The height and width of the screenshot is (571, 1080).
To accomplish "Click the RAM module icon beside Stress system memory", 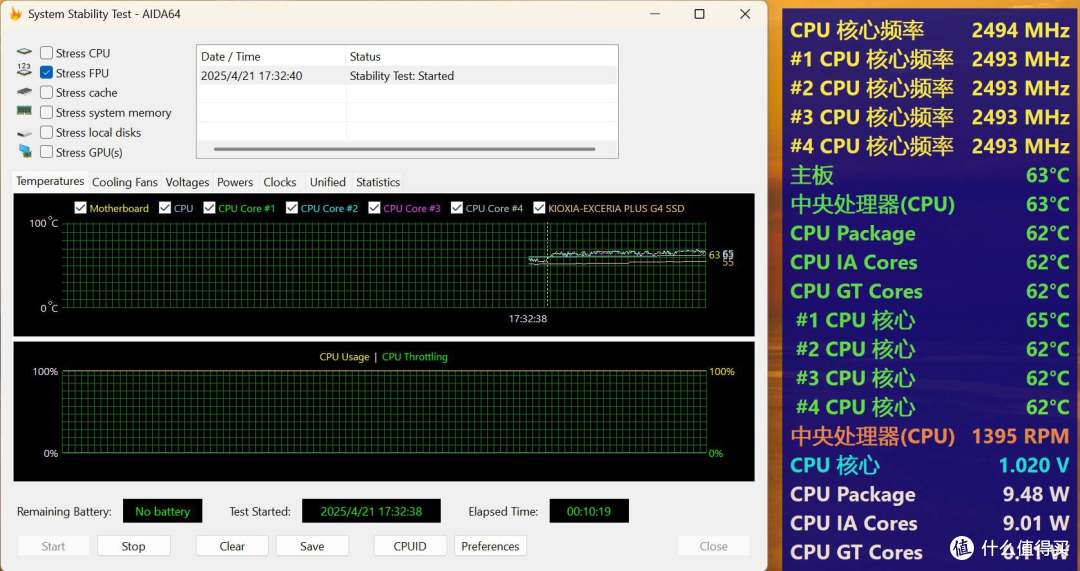I will (x=25, y=111).
